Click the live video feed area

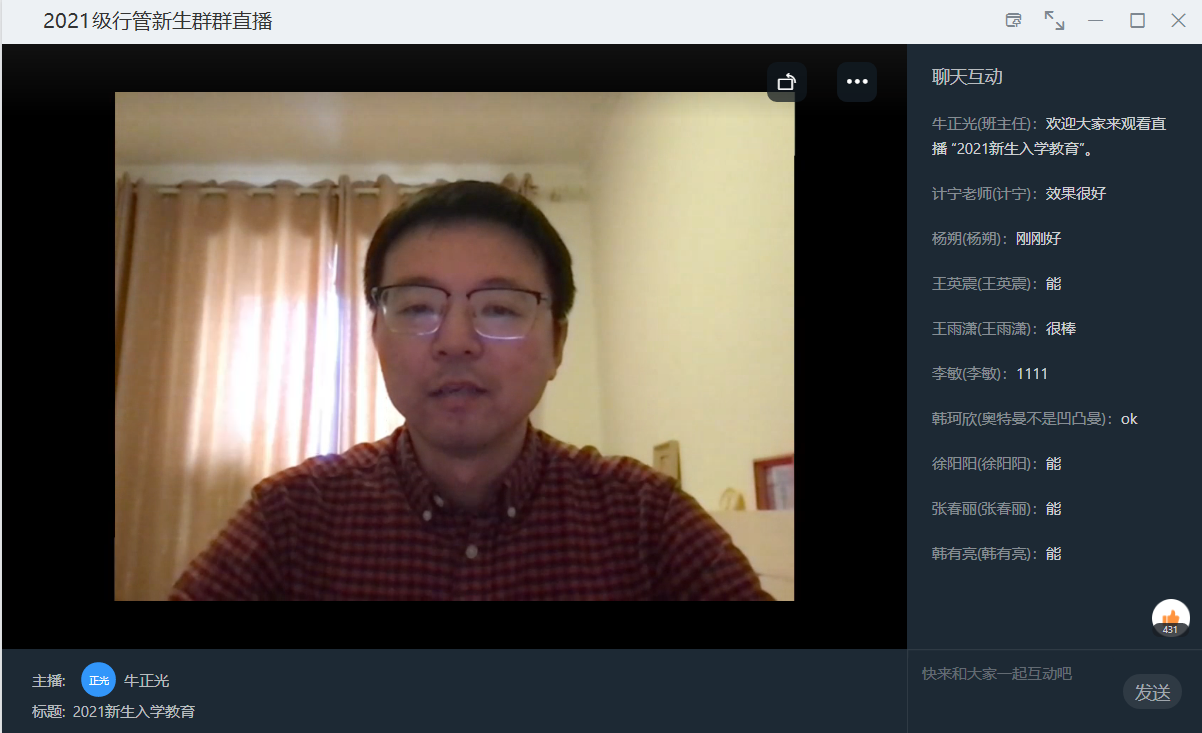click(454, 346)
